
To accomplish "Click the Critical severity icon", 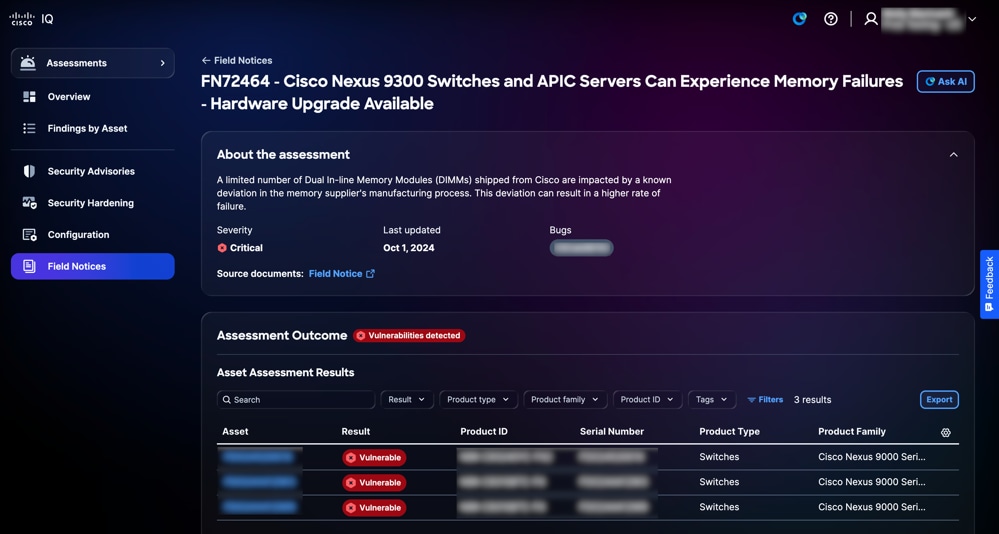I will [x=222, y=248].
